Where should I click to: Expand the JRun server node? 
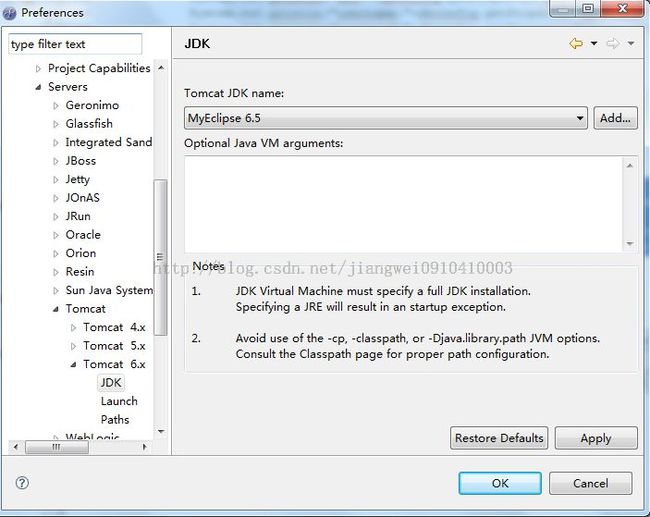click(56, 216)
